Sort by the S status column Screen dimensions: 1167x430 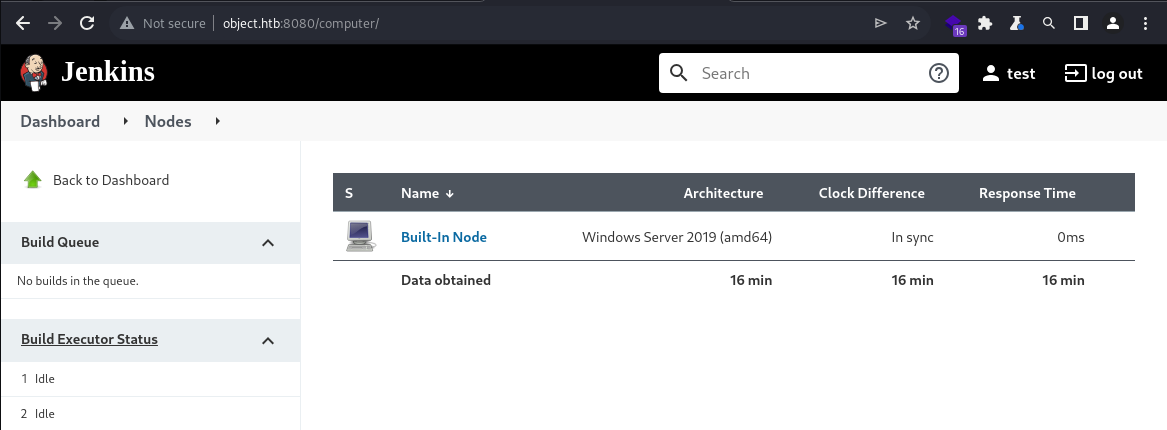tap(349, 193)
